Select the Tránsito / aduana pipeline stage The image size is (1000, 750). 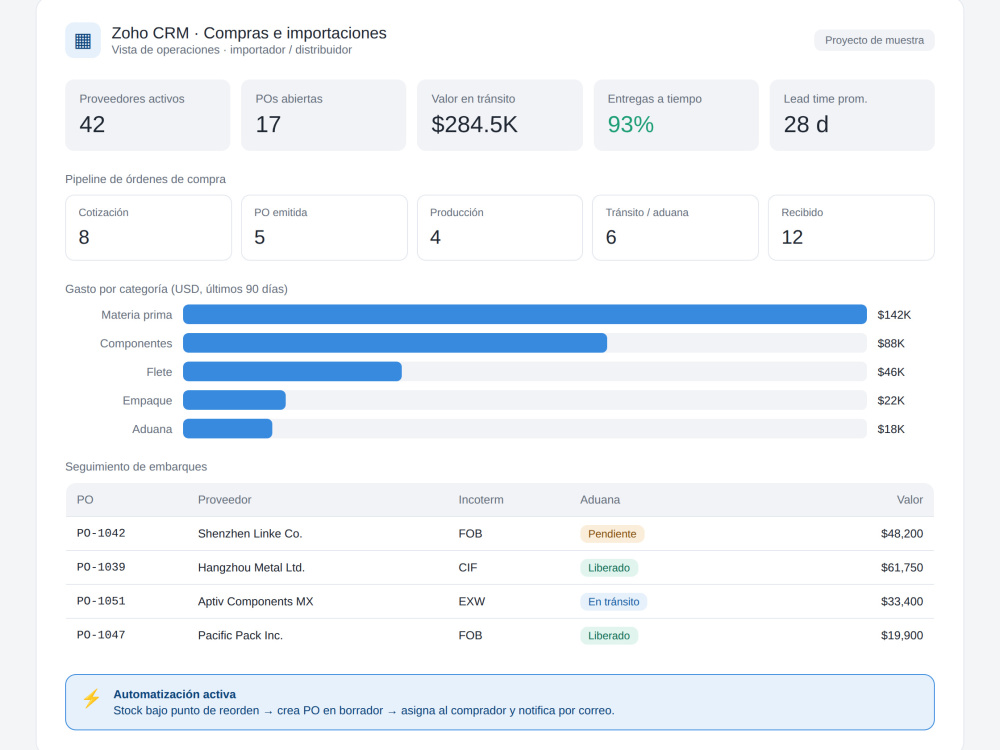click(675, 228)
